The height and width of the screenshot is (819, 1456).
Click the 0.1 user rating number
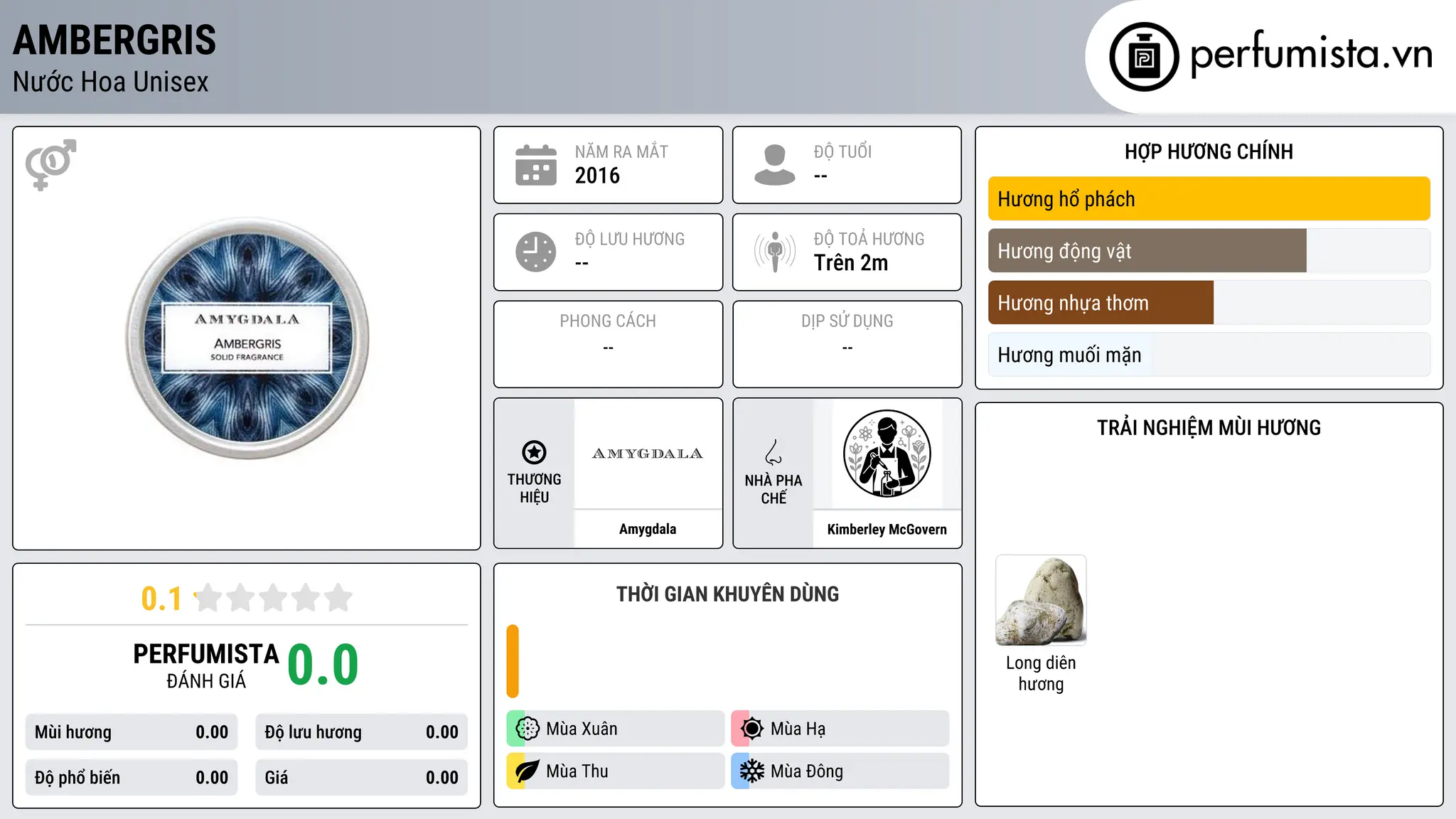[161, 599]
